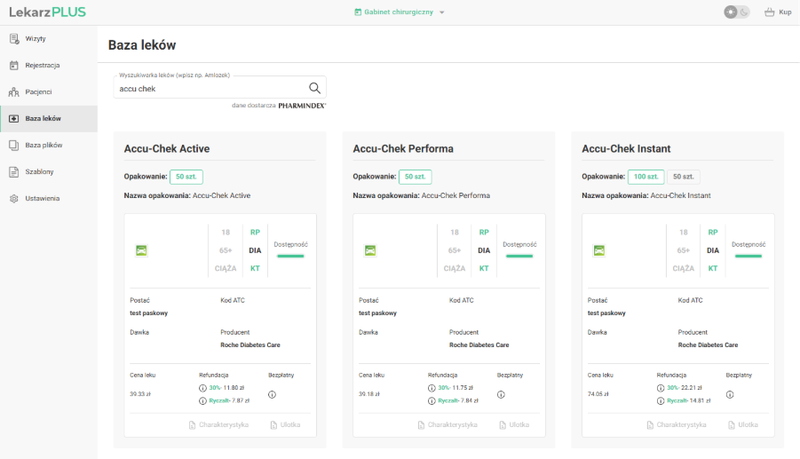The width and height of the screenshot is (800, 459).
Task: Open Wizyty in the sidebar
Action: click(x=48, y=39)
